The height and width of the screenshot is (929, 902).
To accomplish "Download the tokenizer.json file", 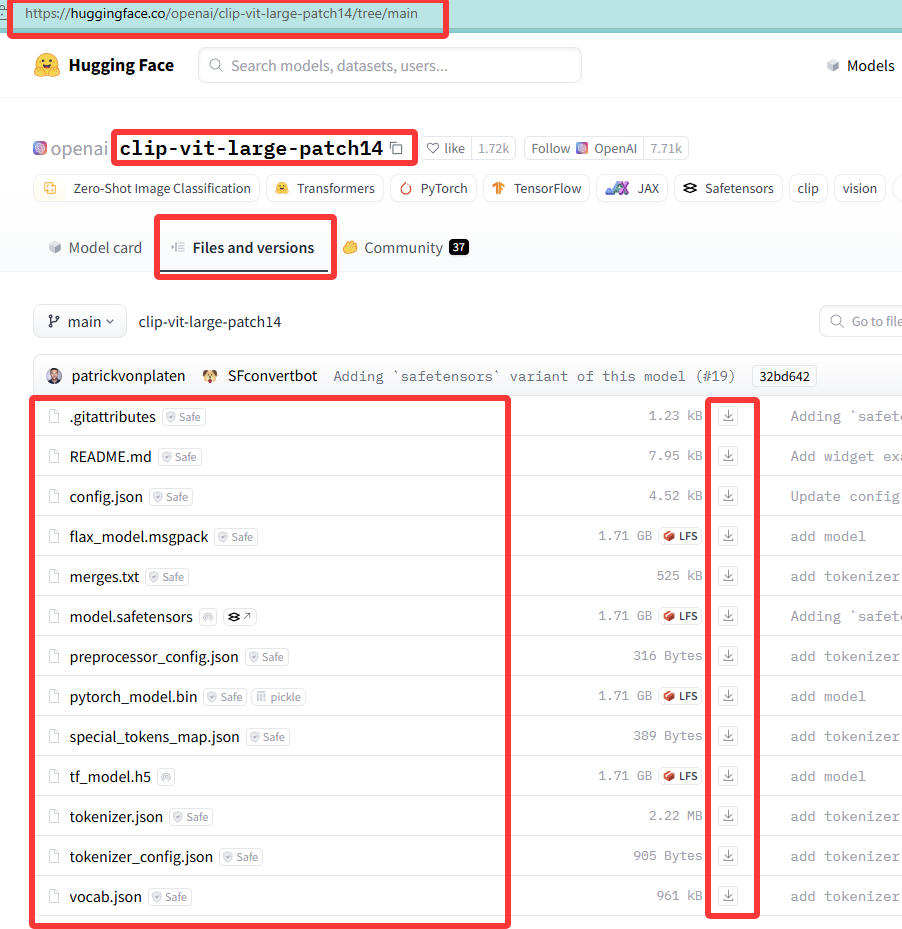I will click(x=728, y=816).
